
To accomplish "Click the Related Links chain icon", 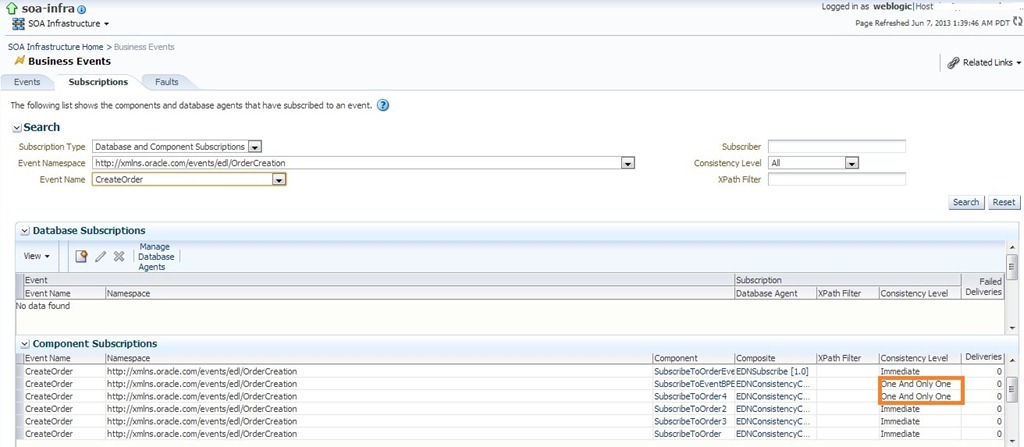I will 952,62.
